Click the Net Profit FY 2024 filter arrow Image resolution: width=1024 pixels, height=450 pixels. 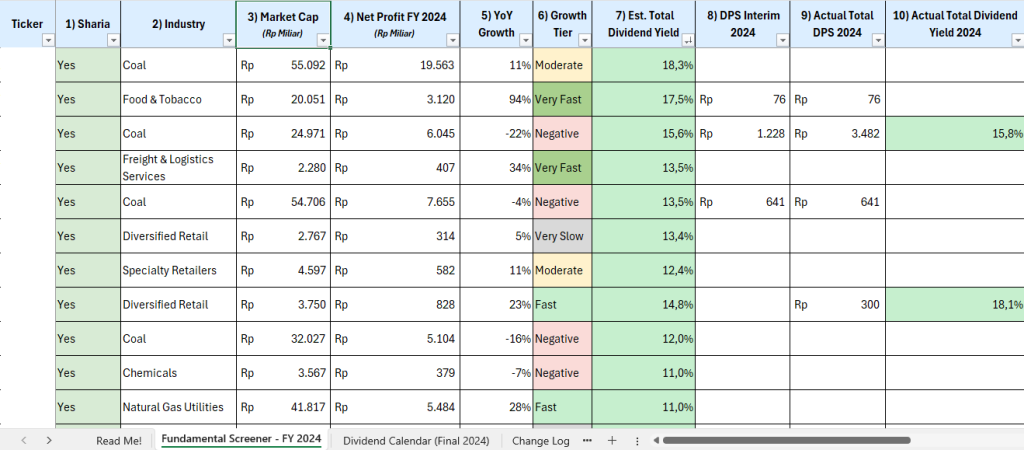pyautogui.click(x=453, y=40)
